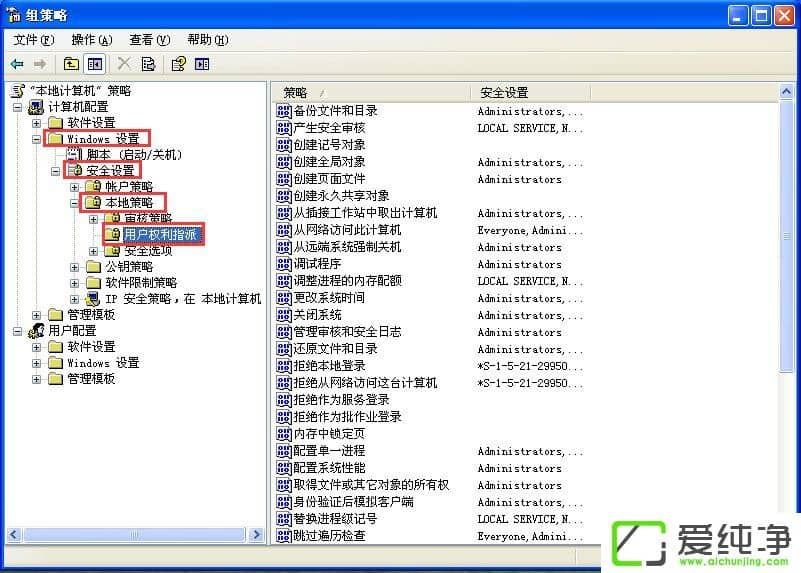The width and height of the screenshot is (801, 573).
Task: Select the 替换进程级记号 policy
Action: click(335, 518)
